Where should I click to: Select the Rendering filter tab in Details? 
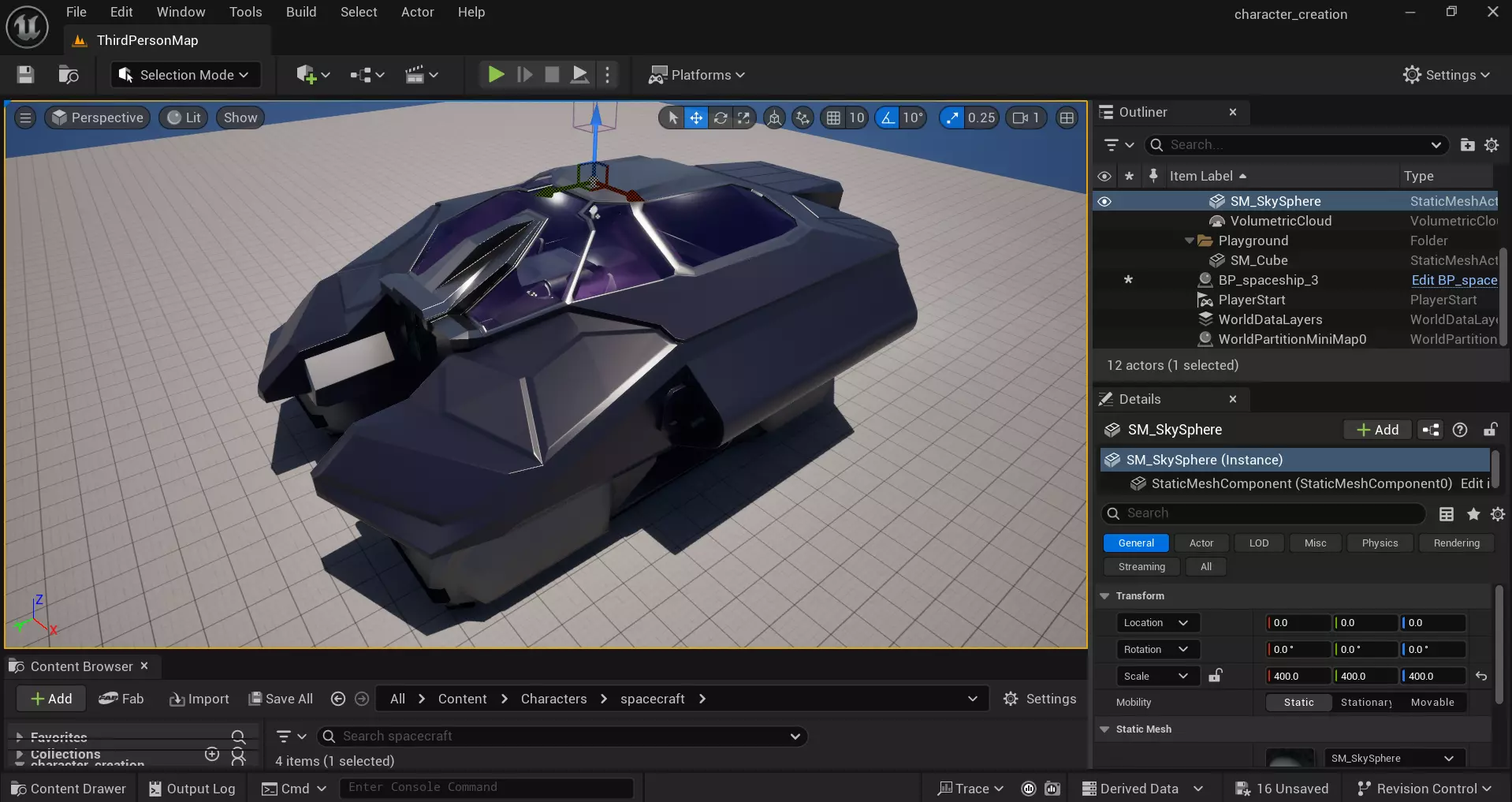point(1456,543)
